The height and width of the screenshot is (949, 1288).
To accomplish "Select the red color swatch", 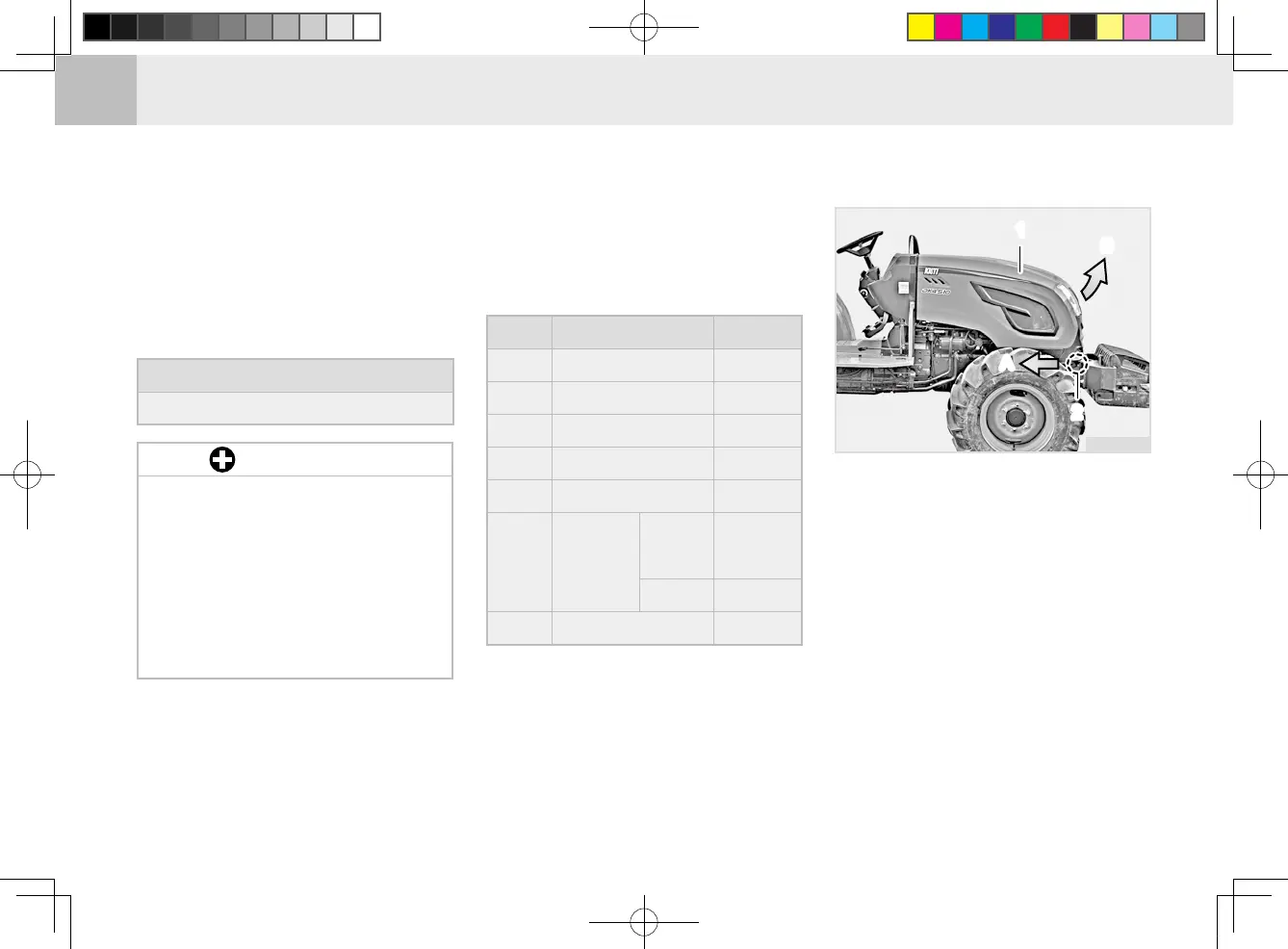I will point(1056,27).
